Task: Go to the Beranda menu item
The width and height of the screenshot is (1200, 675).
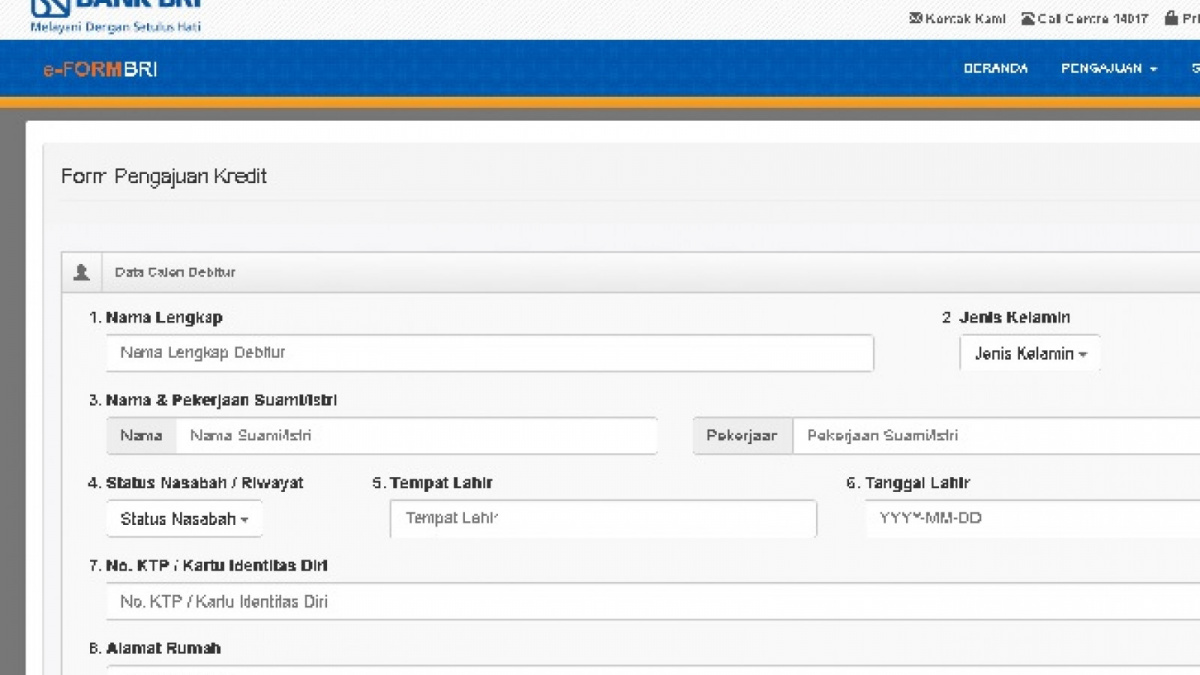Action: pos(995,69)
